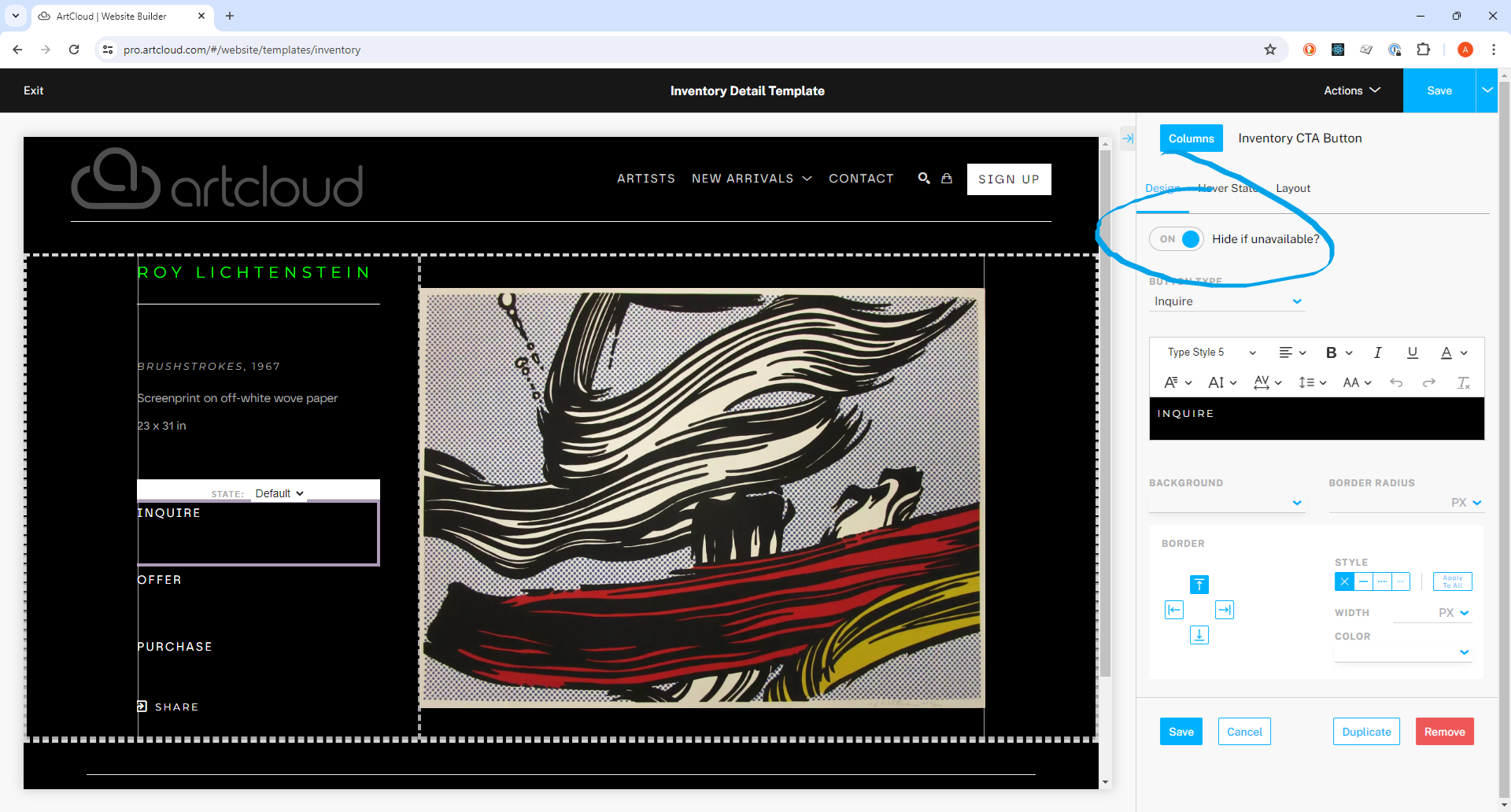Open the border Color dropdown
Viewport: 1511px width, 812px height.
[1403, 652]
